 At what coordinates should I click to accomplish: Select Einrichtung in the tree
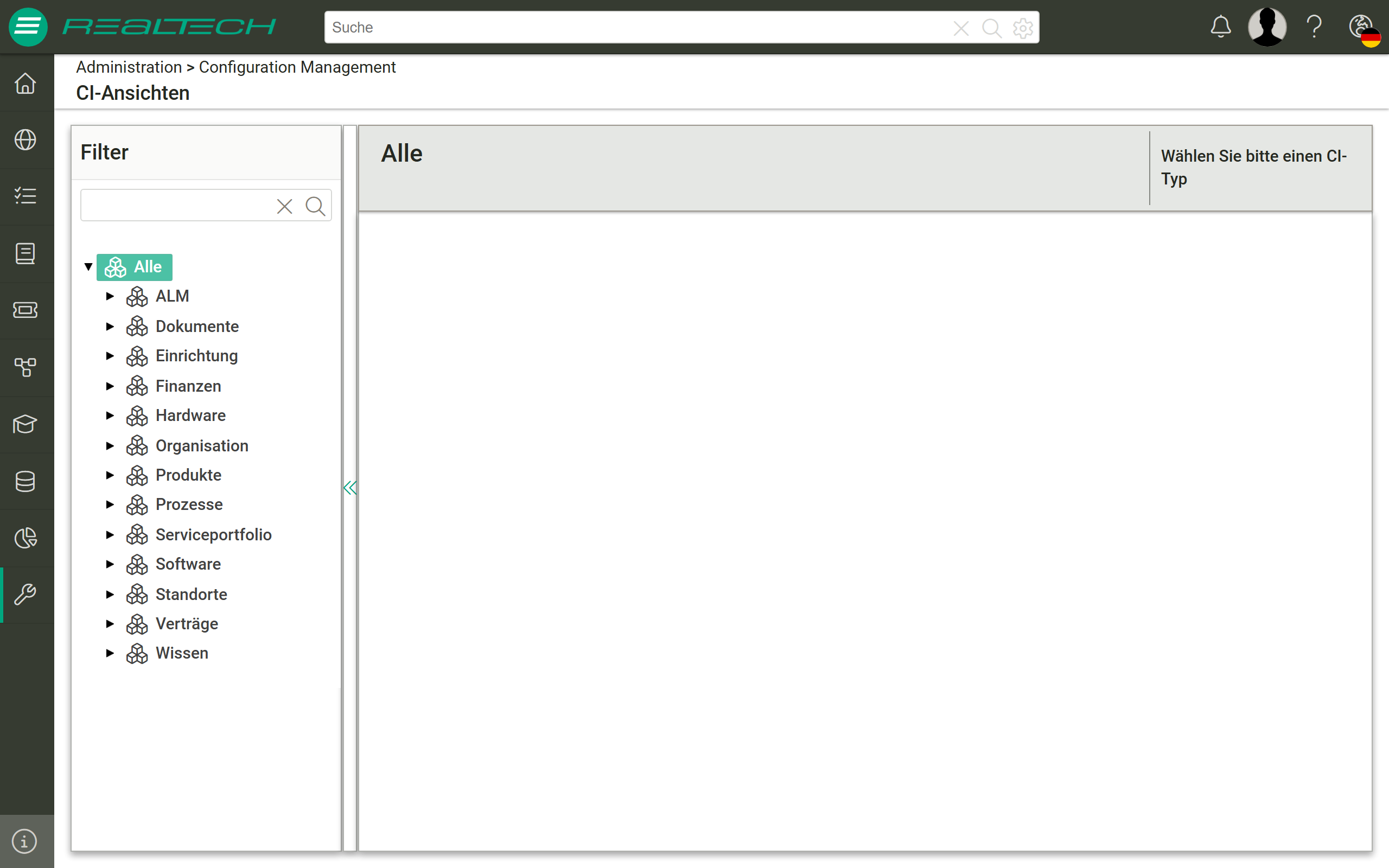coord(196,356)
